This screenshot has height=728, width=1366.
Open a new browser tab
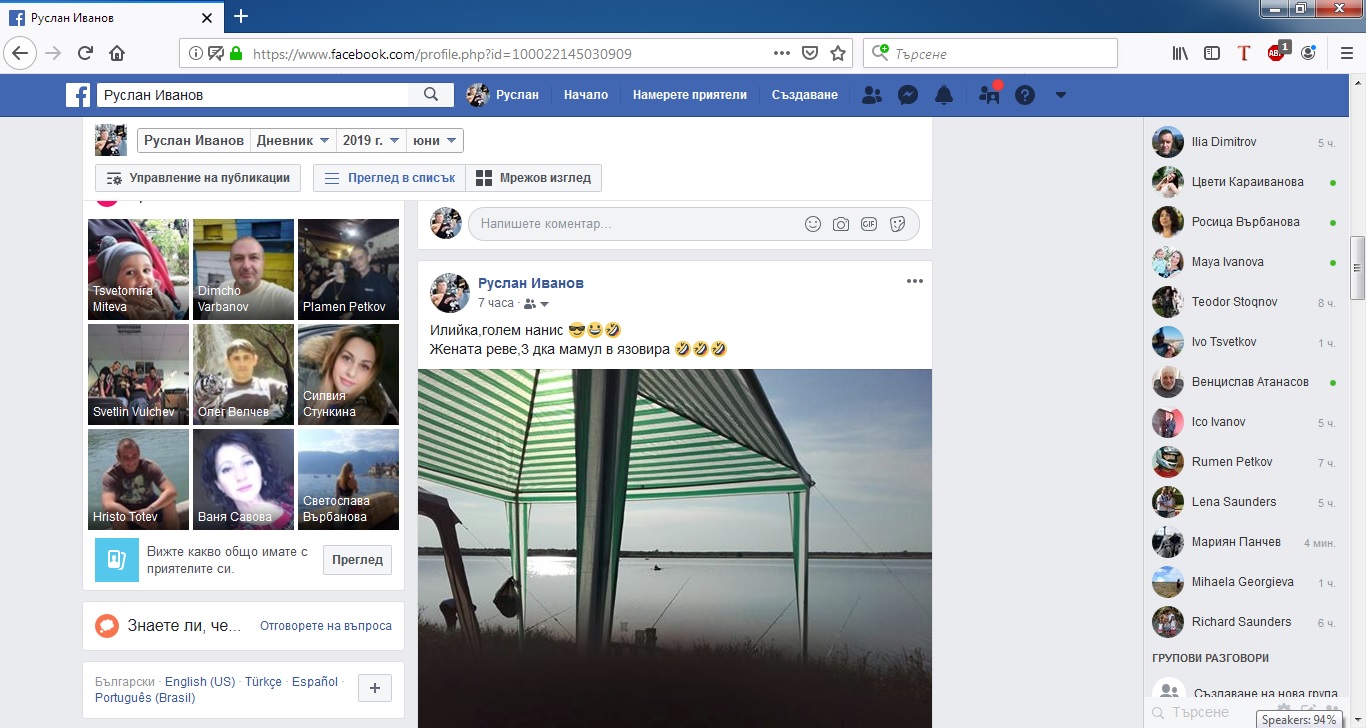click(x=240, y=16)
